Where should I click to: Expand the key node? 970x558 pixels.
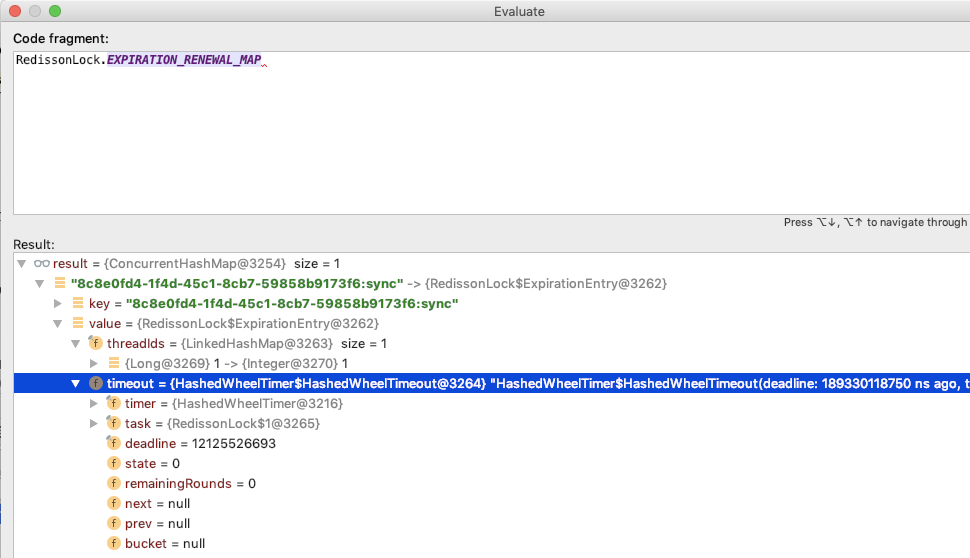[58, 303]
